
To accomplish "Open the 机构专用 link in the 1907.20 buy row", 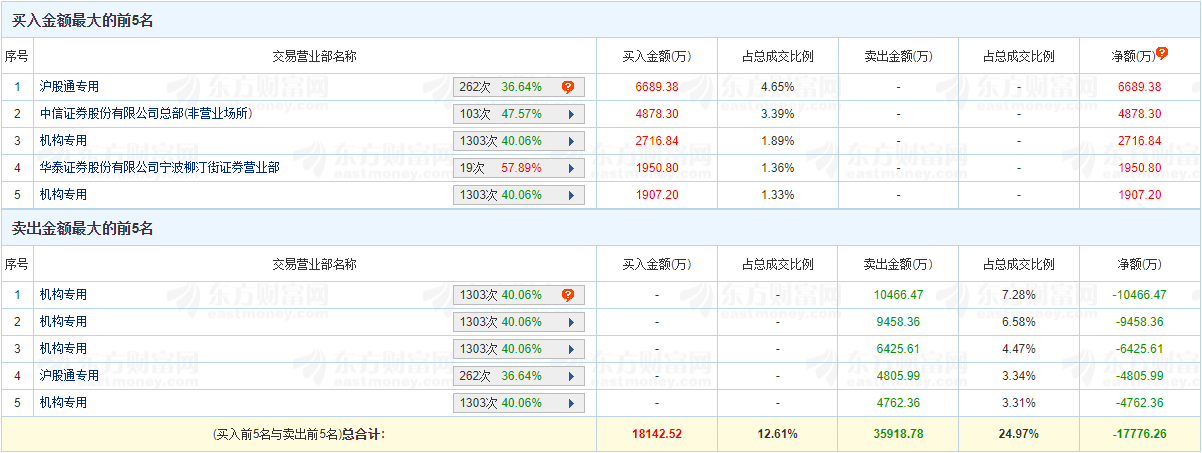I will coord(63,195).
